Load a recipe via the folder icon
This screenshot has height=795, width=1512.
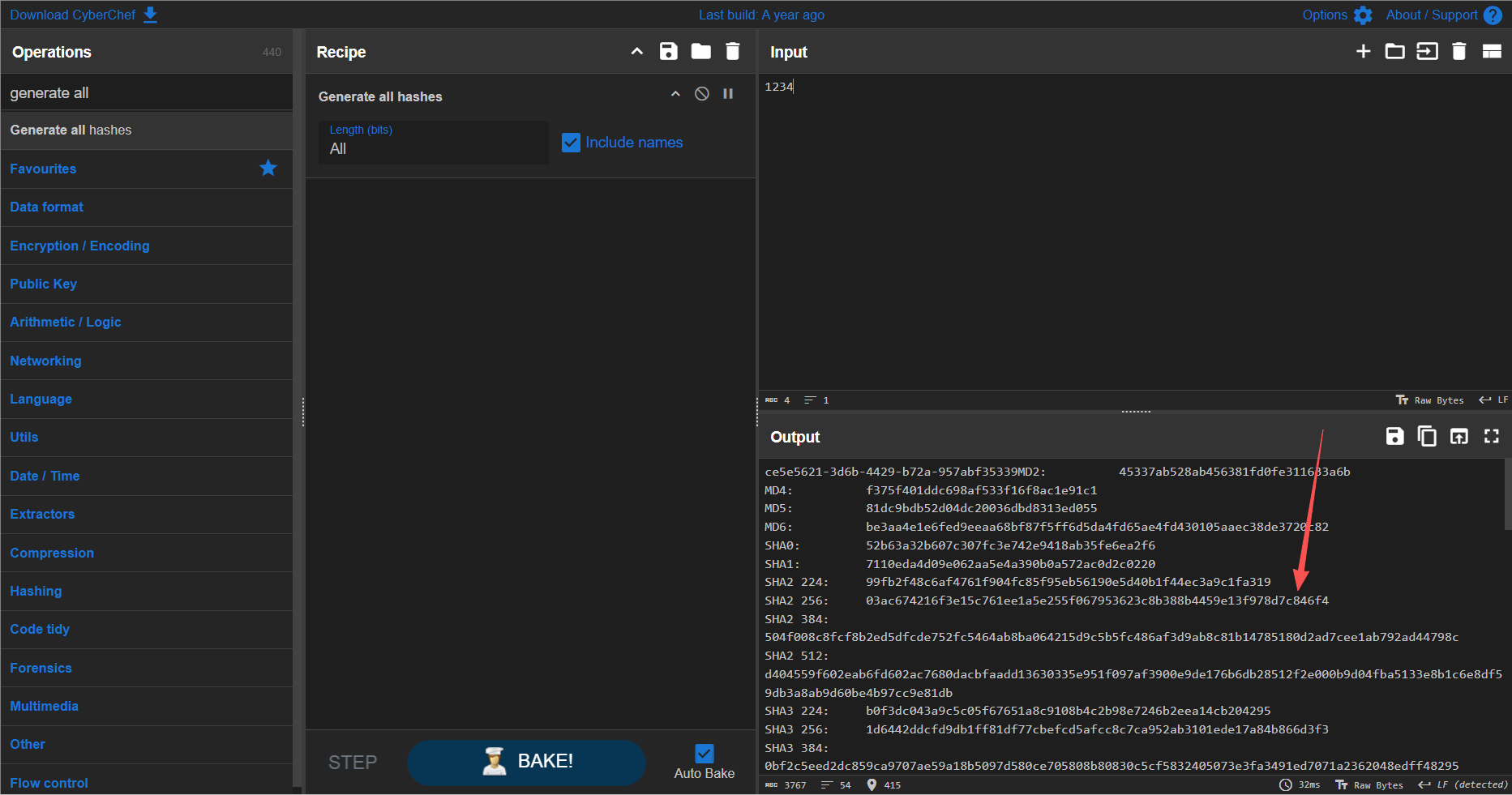[x=700, y=52]
